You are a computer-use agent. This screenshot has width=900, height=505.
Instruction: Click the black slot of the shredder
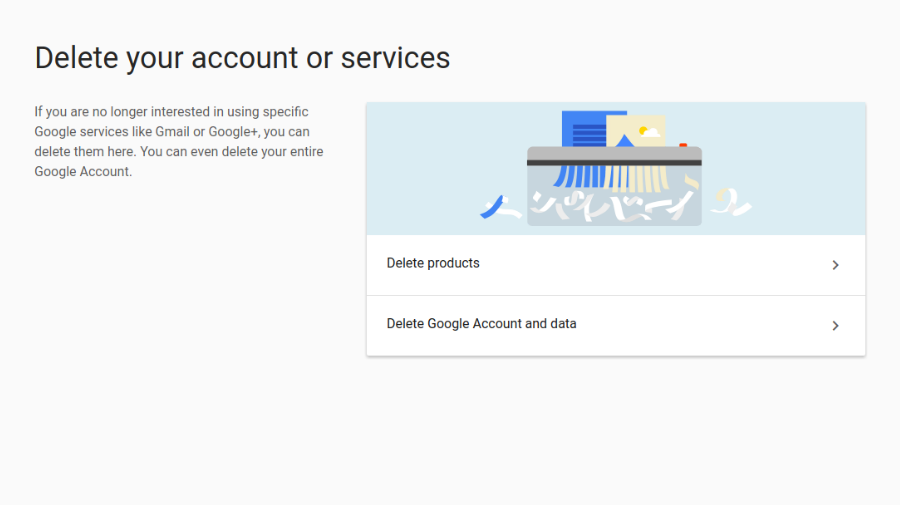(x=614, y=162)
